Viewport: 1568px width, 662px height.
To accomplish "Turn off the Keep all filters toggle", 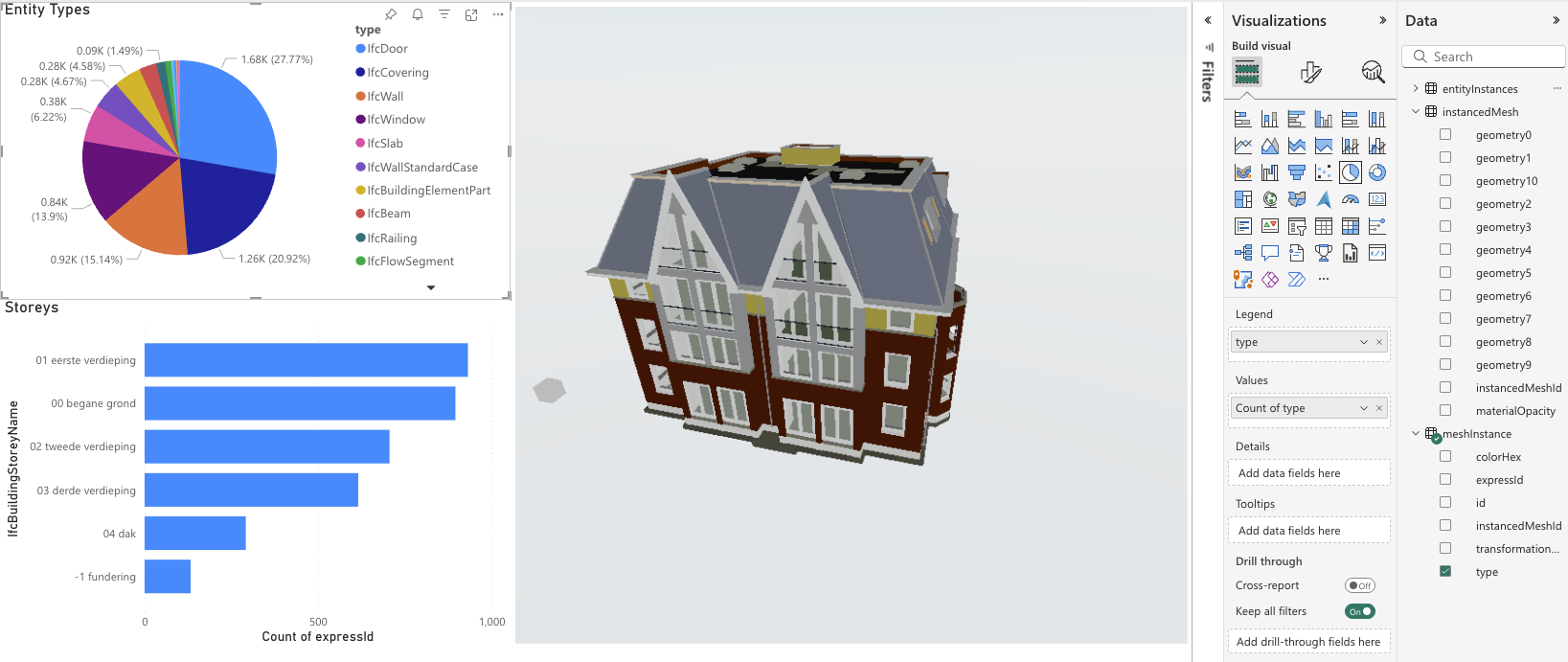I will [x=1359, y=611].
